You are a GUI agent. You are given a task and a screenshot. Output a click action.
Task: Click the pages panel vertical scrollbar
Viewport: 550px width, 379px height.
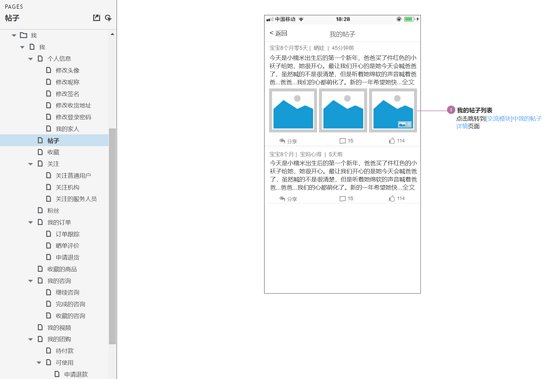click(112, 236)
